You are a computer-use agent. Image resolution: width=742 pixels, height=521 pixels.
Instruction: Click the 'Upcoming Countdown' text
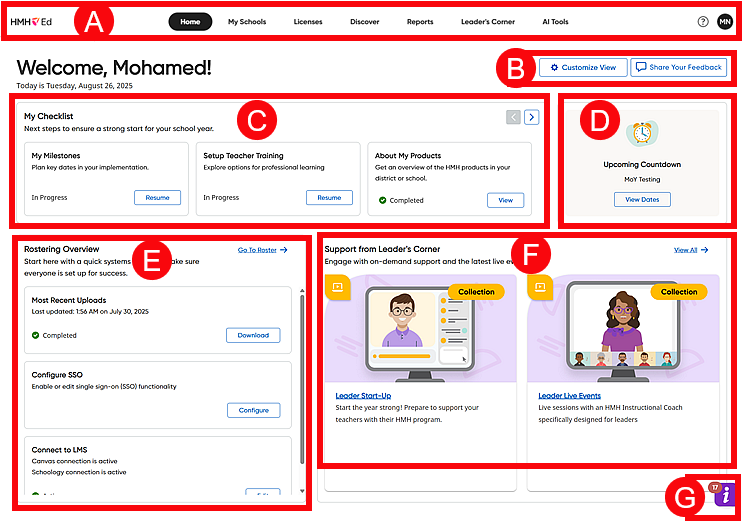642,164
